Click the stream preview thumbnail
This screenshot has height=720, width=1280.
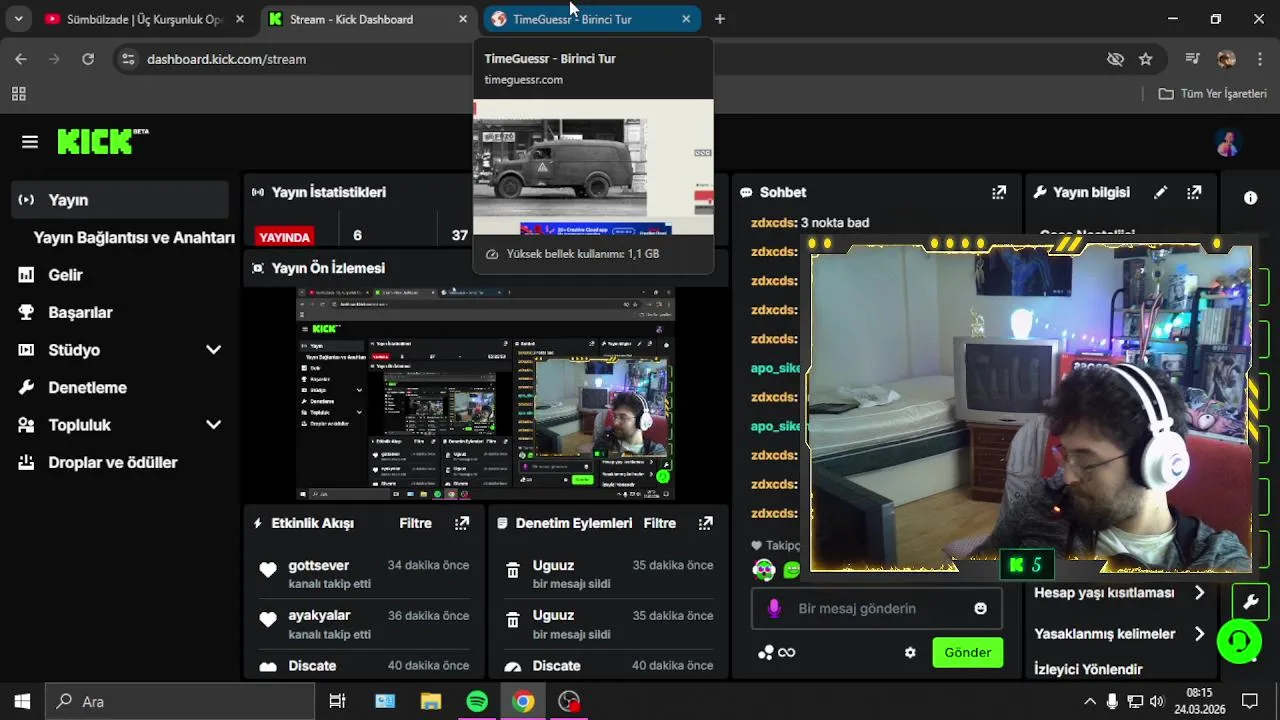coord(485,394)
